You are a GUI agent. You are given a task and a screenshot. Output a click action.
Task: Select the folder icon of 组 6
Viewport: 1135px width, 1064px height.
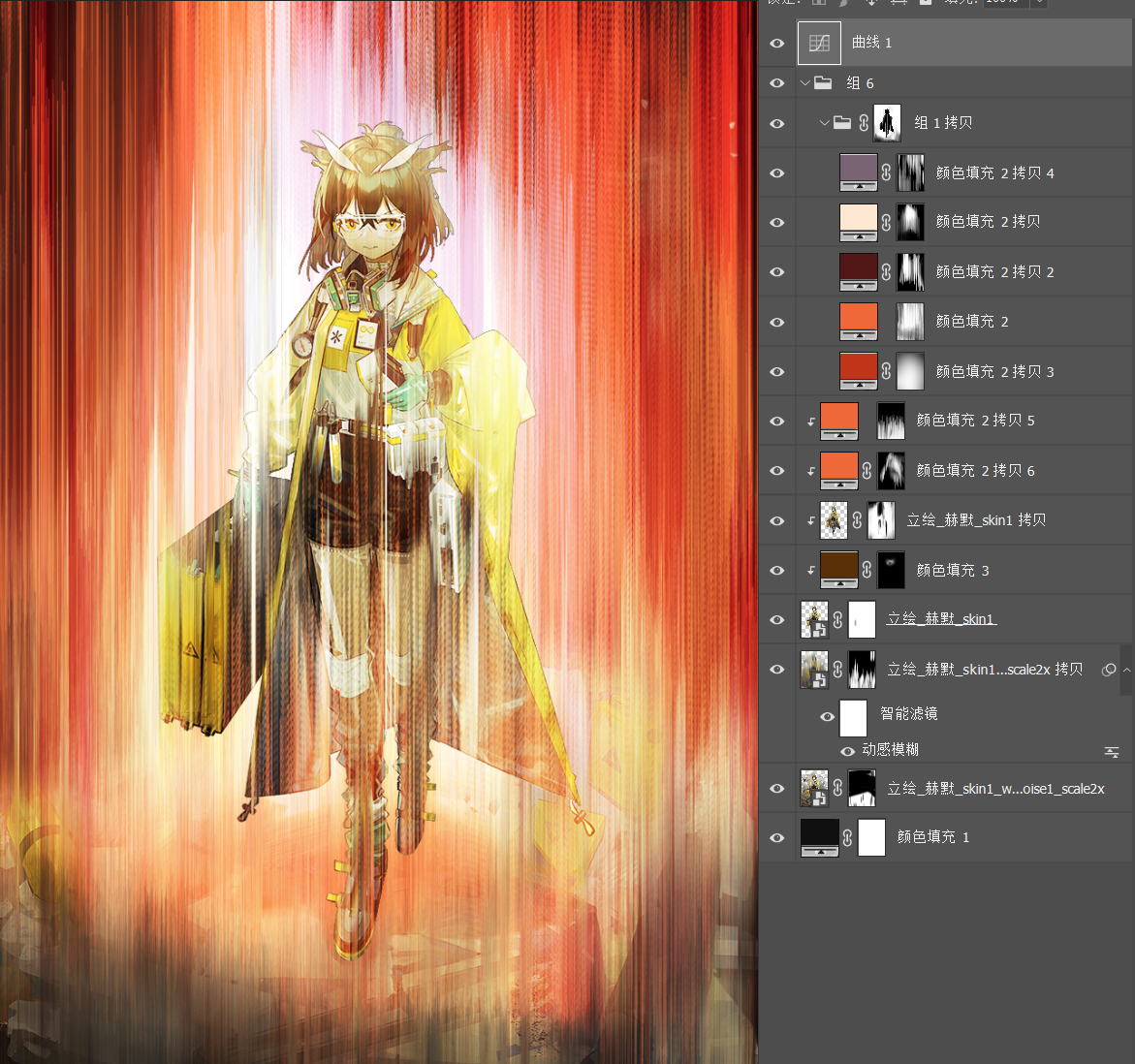(823, 82)
